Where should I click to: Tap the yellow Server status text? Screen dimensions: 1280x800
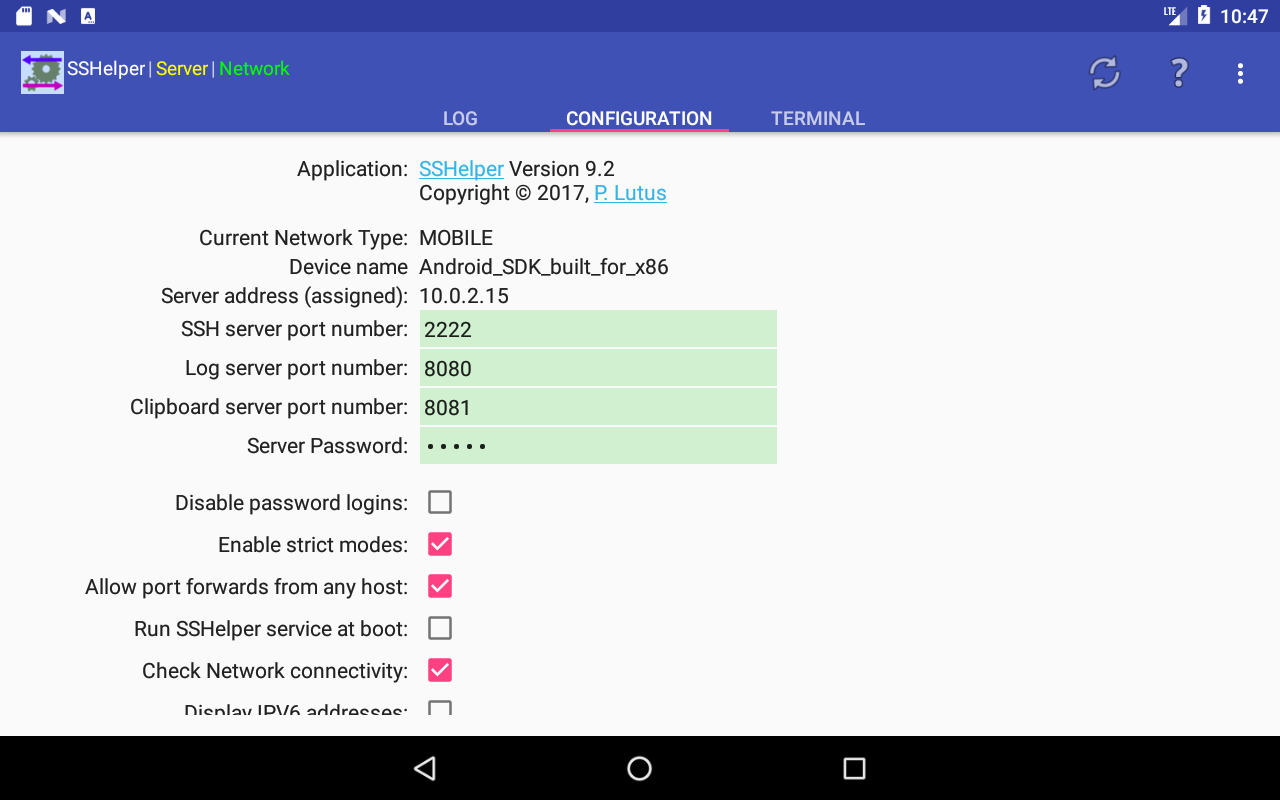coord(182,69)
